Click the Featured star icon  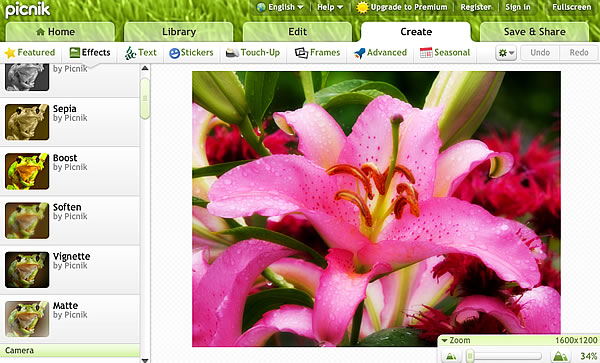tap(10, 53)
